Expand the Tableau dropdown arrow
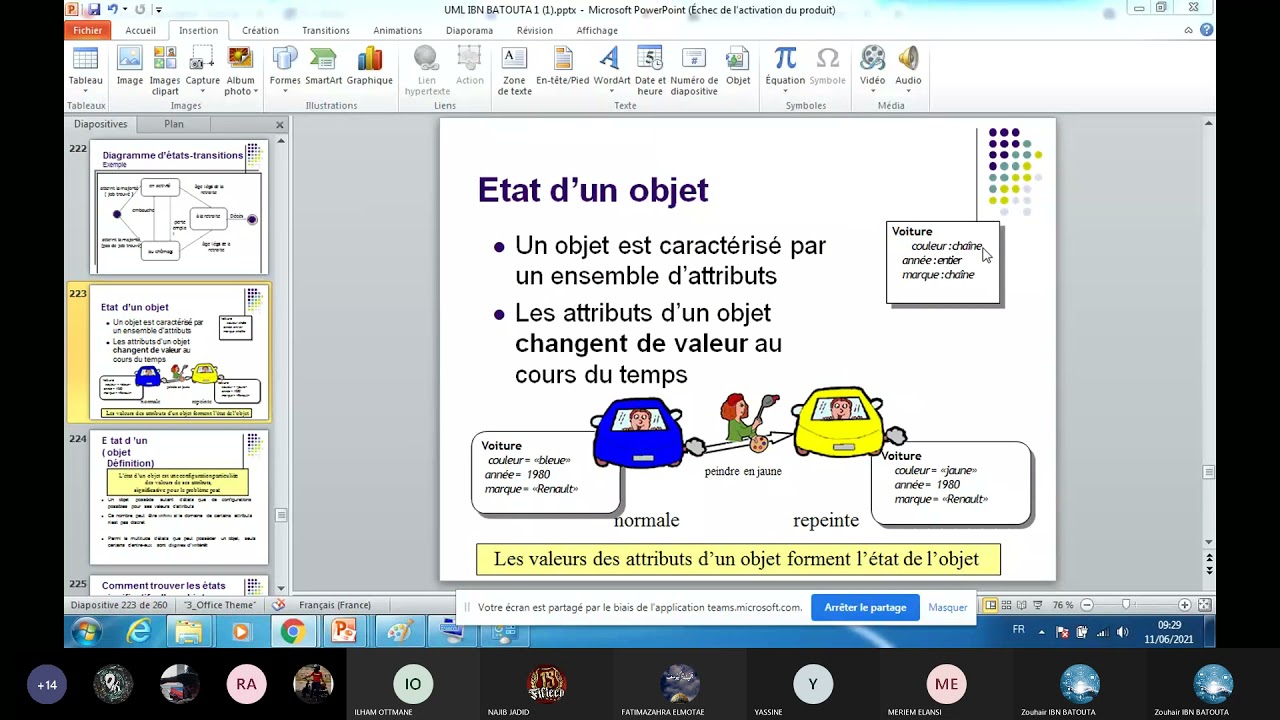 point(85,92)
